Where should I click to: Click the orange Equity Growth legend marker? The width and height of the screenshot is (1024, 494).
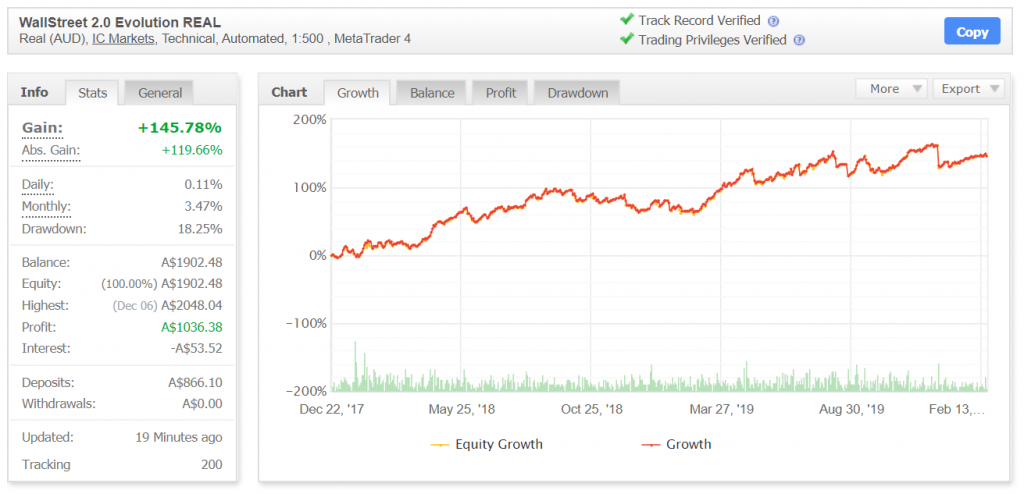click(x=439, y=444)
